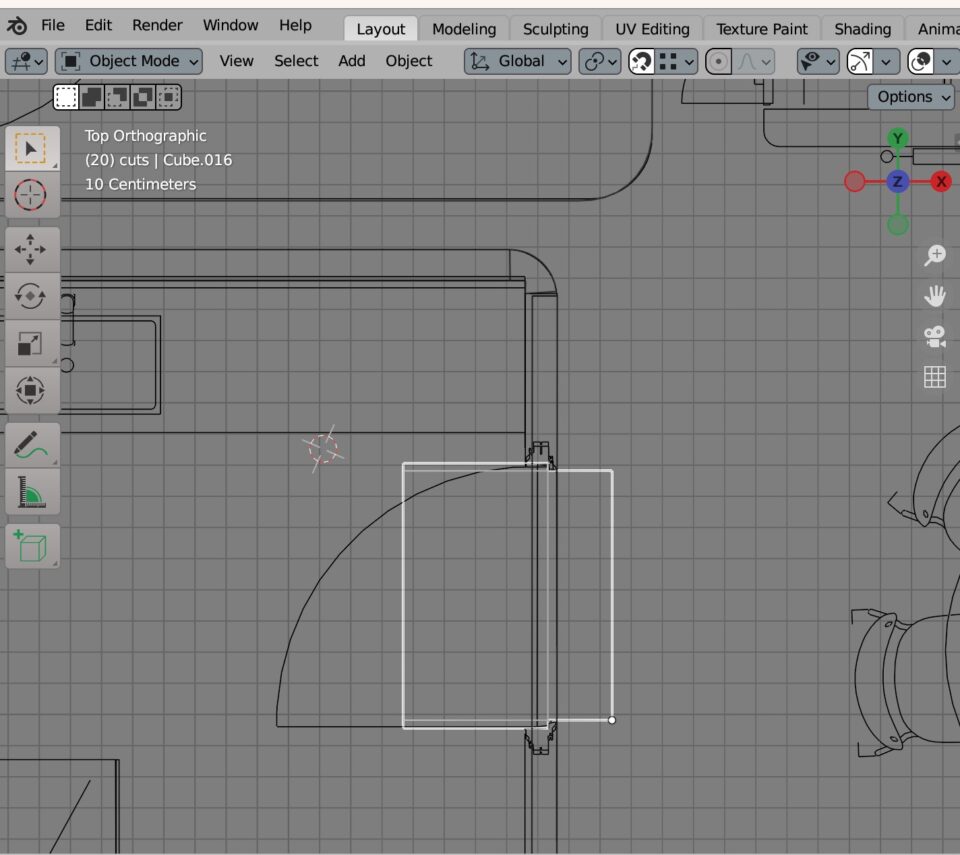
Task: Switch to the UV Editing tab
Action: click(652, 29)
